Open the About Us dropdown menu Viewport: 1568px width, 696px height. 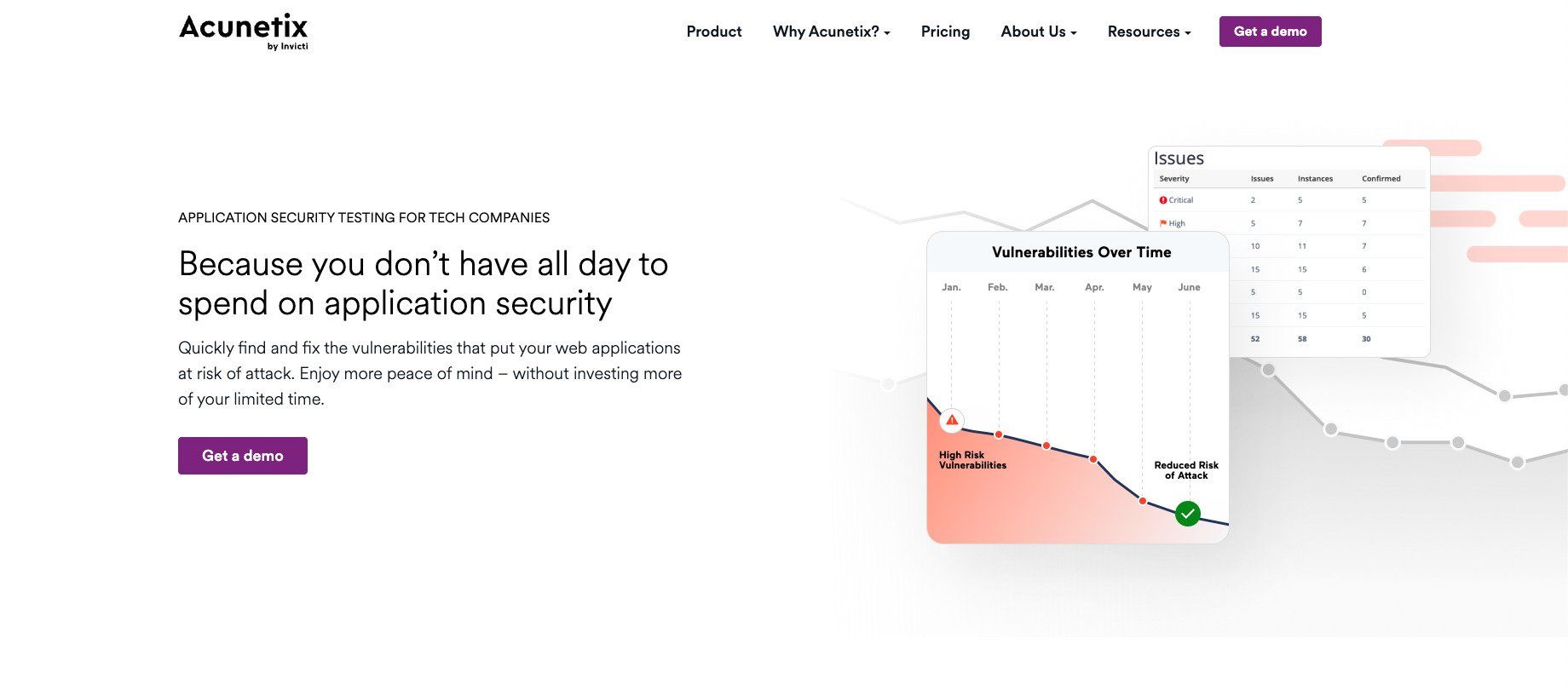point(1038,32)
